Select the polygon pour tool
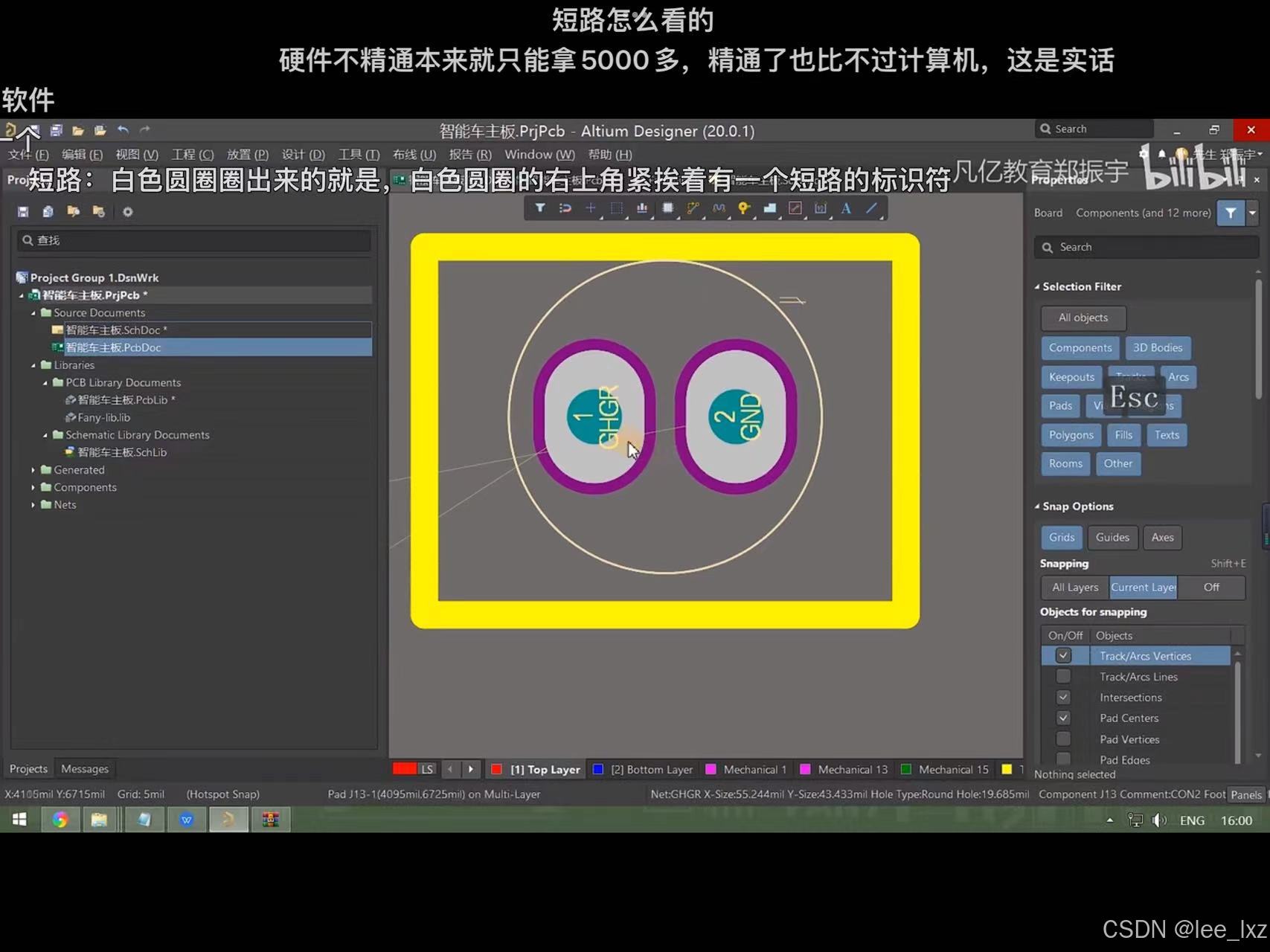Screen dimensions: 1270x952 [x=769, y=208]
